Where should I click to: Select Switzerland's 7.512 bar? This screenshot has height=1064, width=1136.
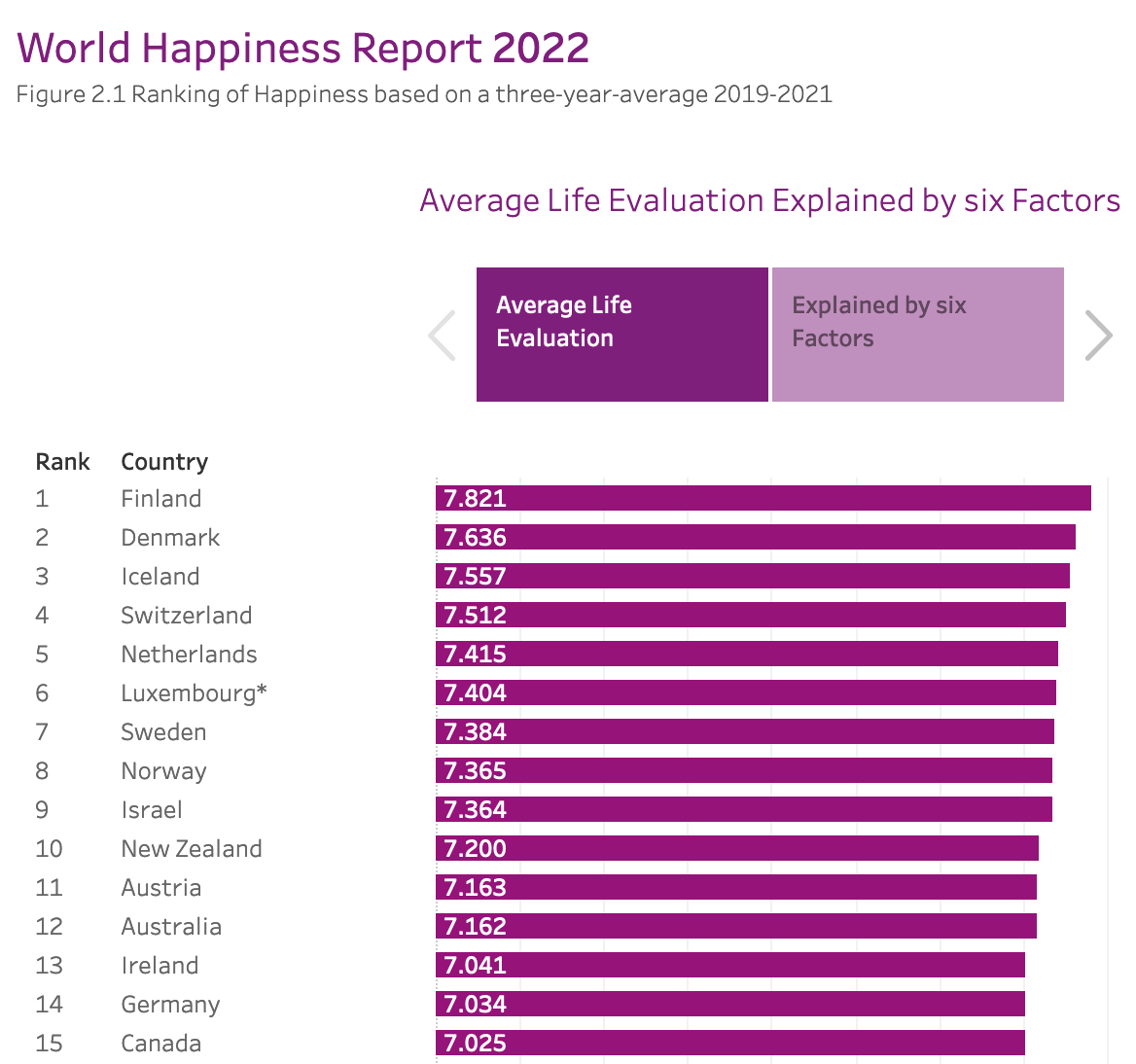click(751, 615)
